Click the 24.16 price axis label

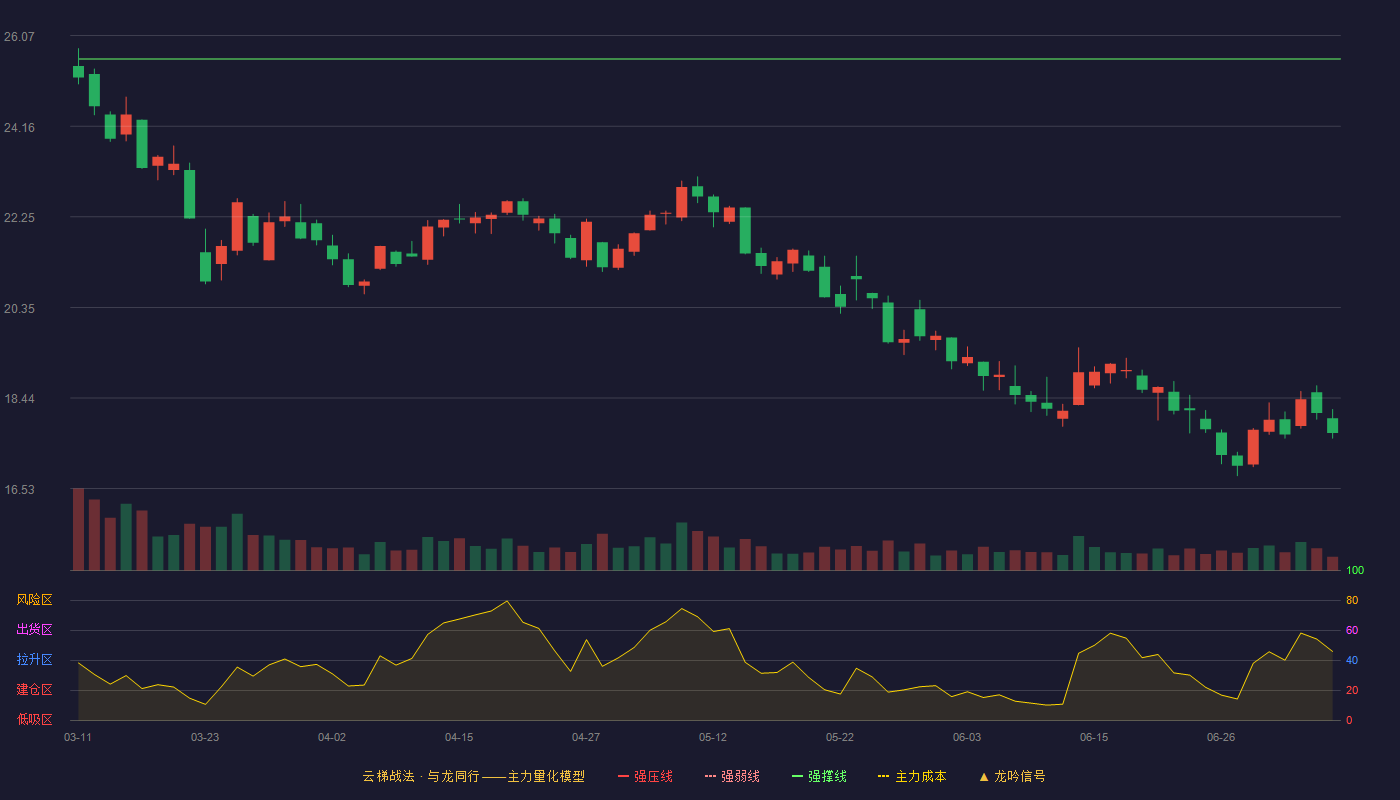(x=19, y=128)
